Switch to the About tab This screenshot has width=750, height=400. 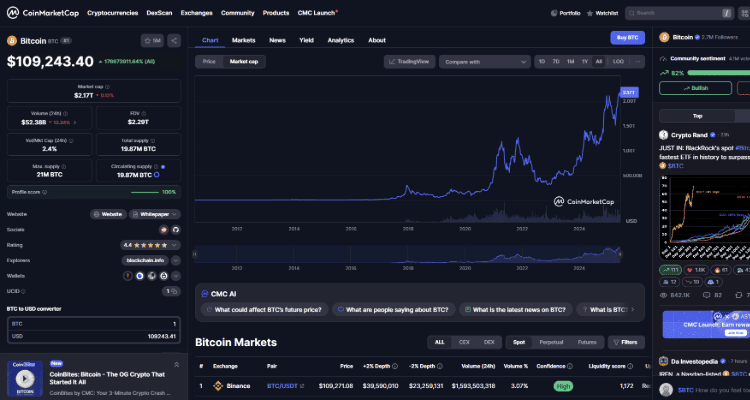377,40
